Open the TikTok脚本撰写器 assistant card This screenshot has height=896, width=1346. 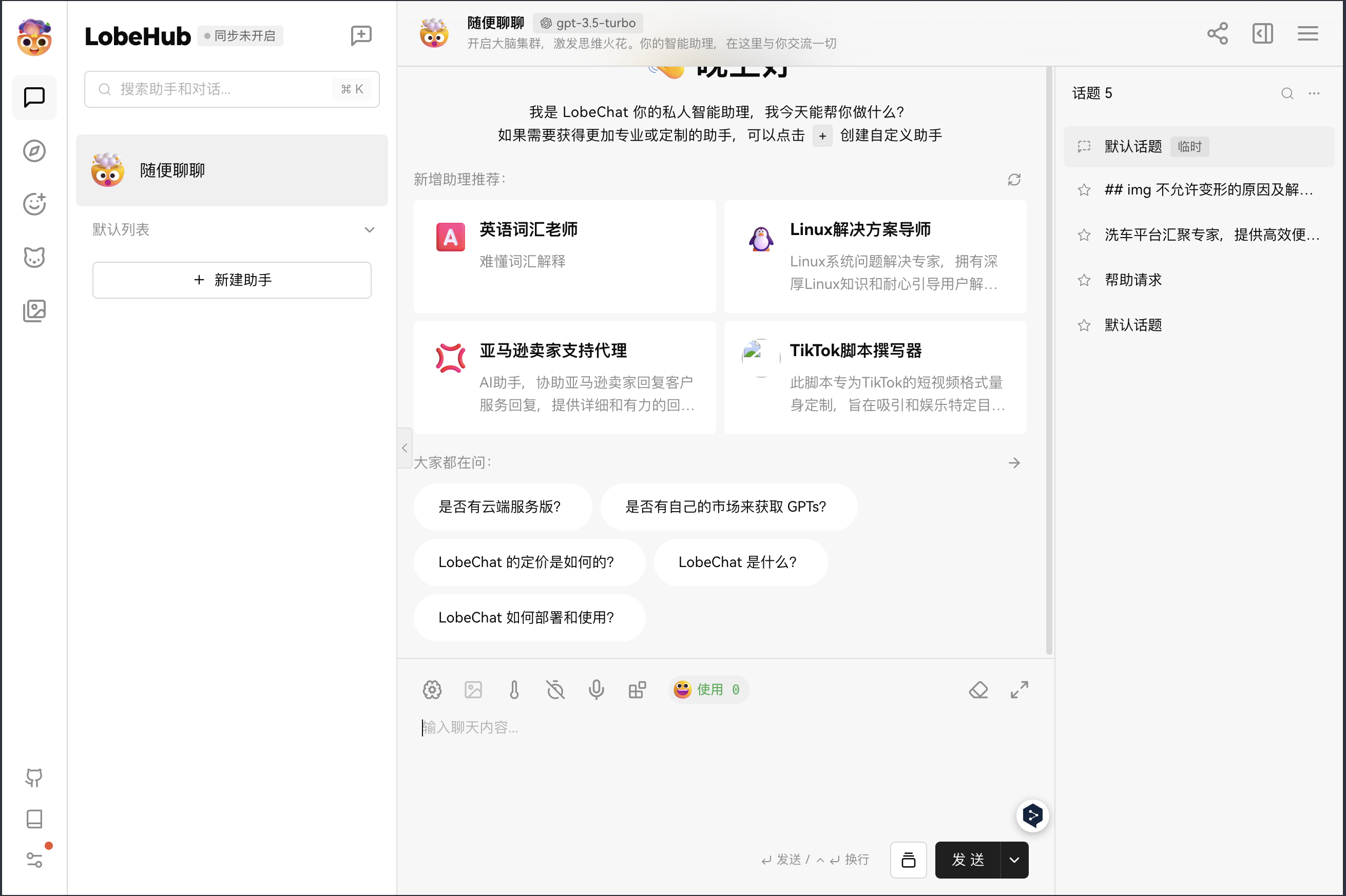875,378
